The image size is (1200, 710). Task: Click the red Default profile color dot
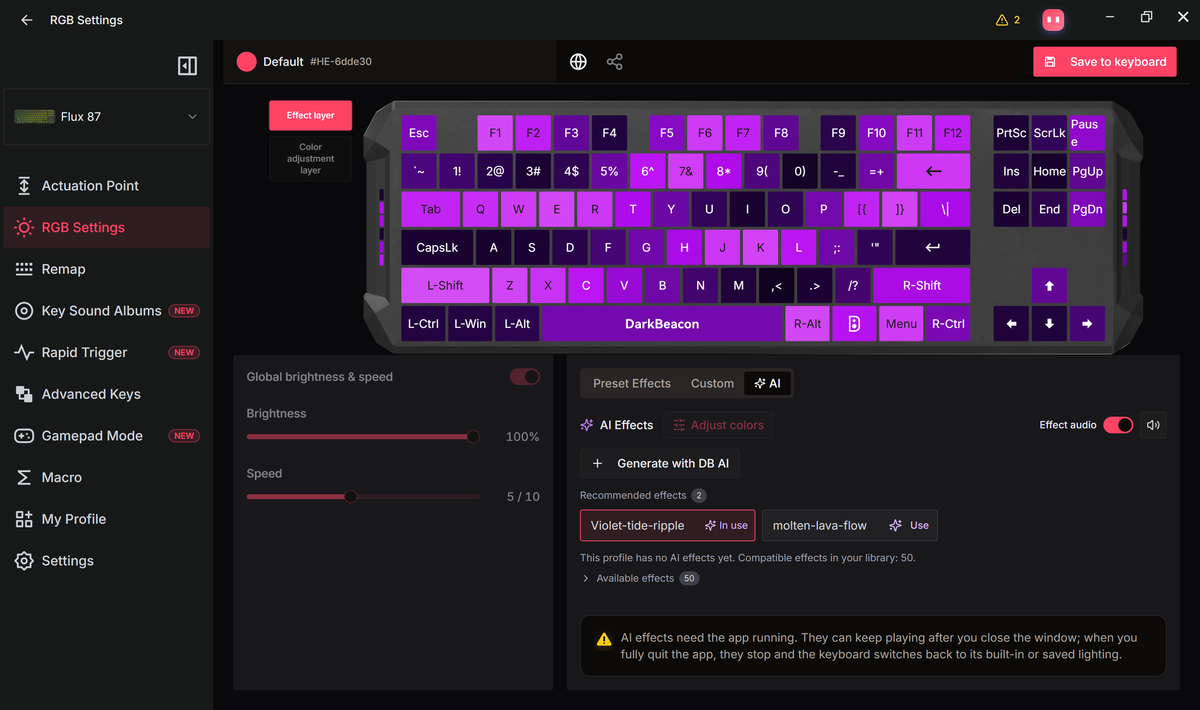pyautogui.click(x=246, y=62)
